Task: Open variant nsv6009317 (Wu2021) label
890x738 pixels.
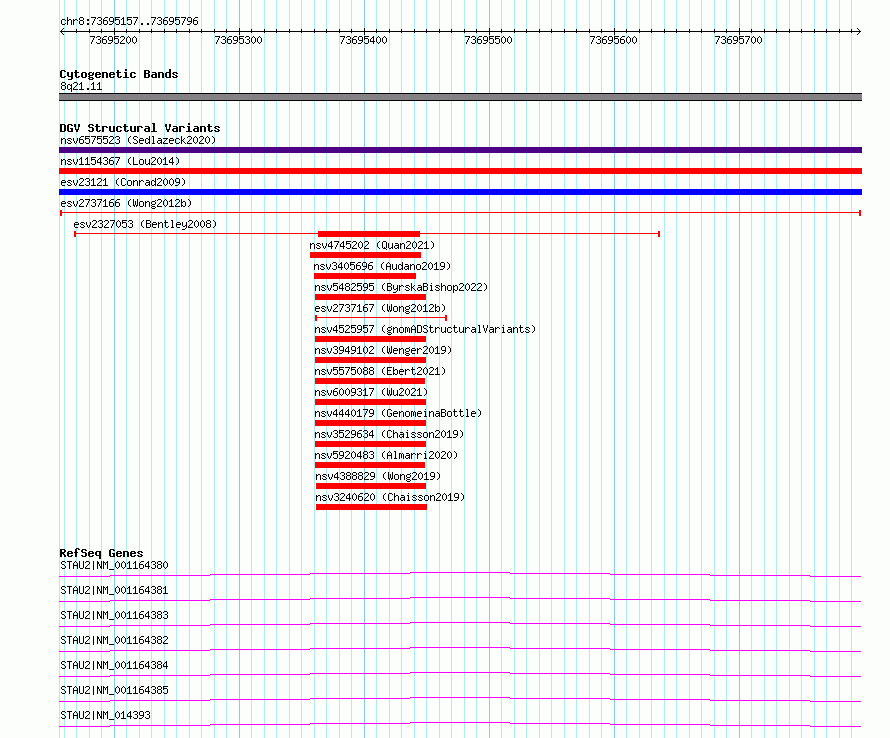Action: (371, 392)
